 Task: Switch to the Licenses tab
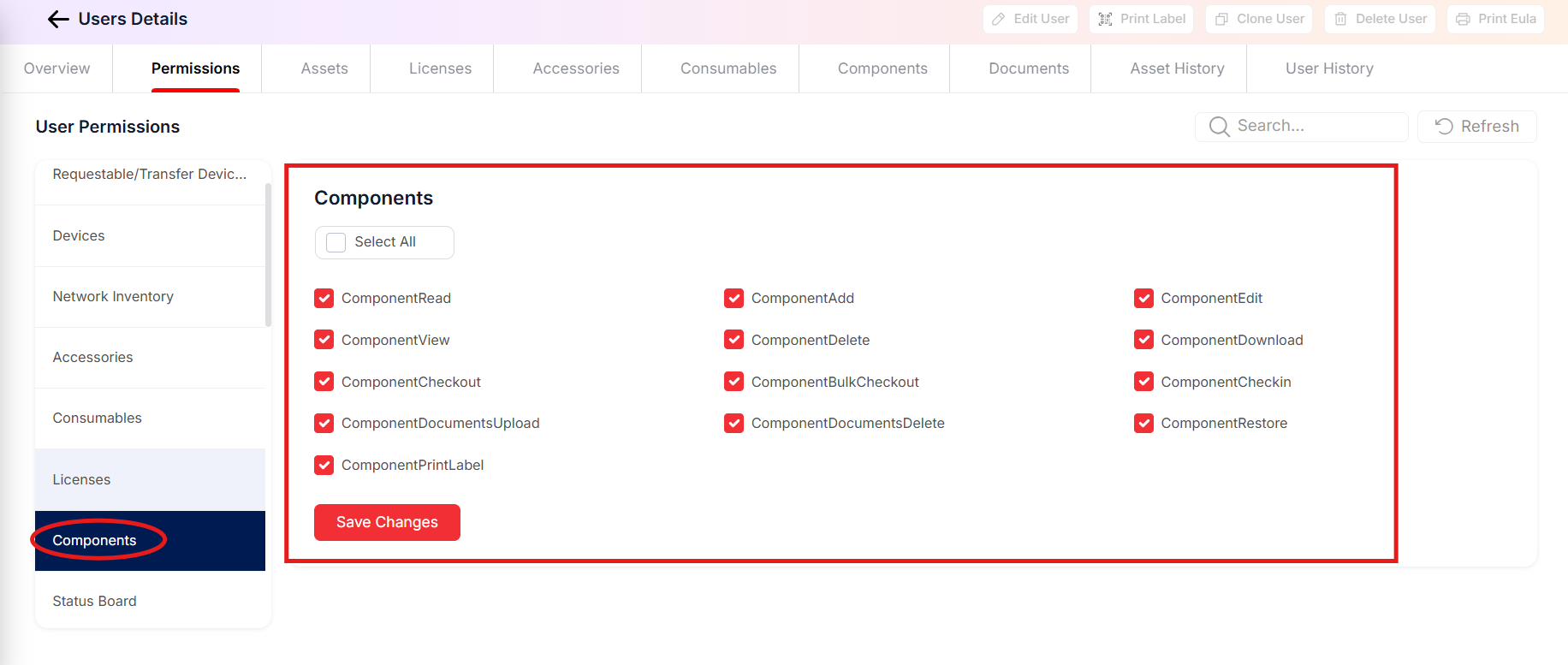[x=440, y=68]
